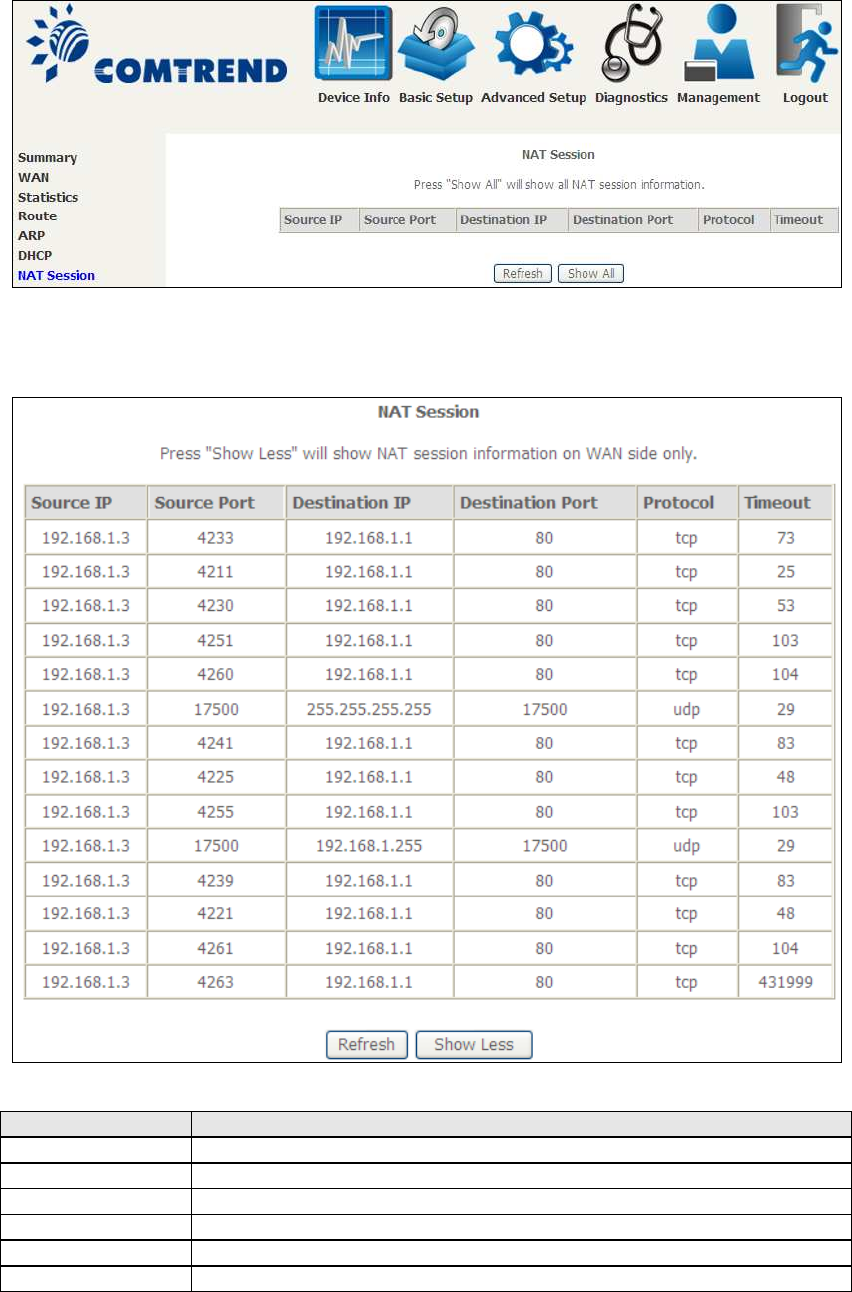Click source port 4261
The height and width of the screenshot is (1292, 852).
point(216,948)
